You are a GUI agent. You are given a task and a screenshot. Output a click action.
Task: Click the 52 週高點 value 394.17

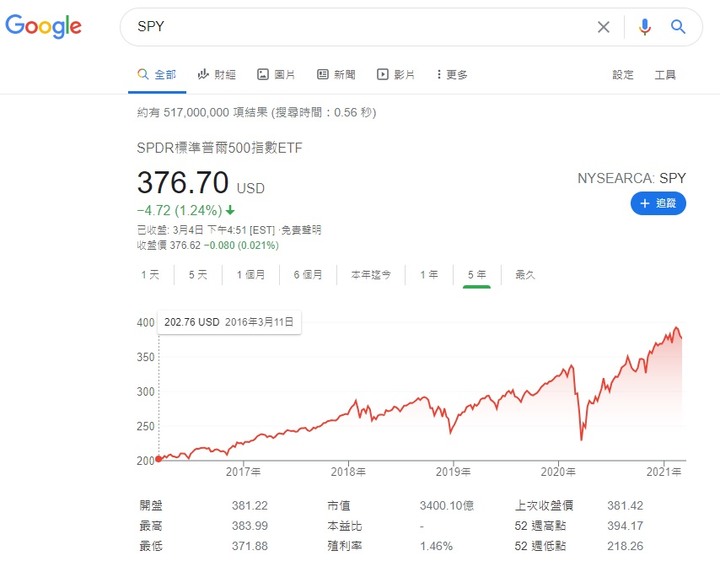click(625, 526)
